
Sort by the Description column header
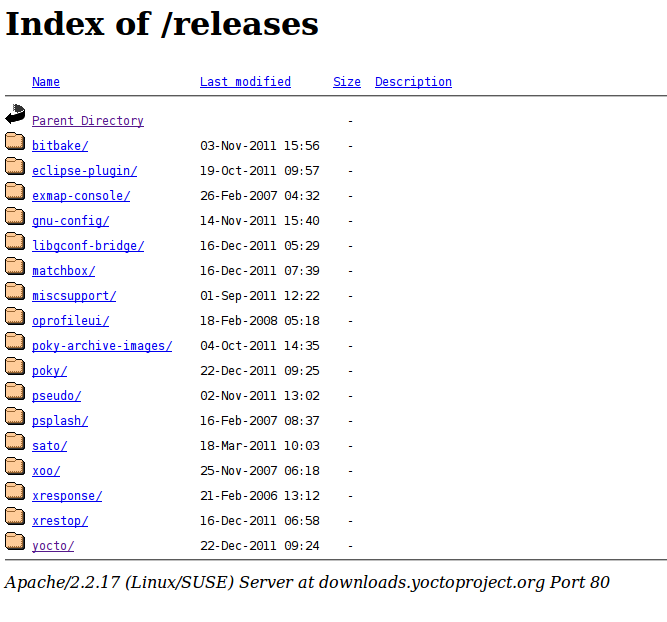click(413, 82)
